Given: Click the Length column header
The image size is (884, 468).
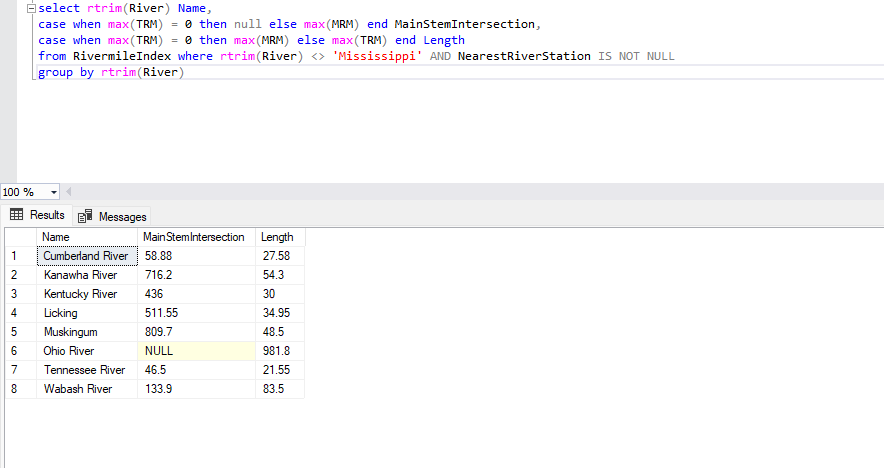Looking at the screenshot, I should pos(280,237).
